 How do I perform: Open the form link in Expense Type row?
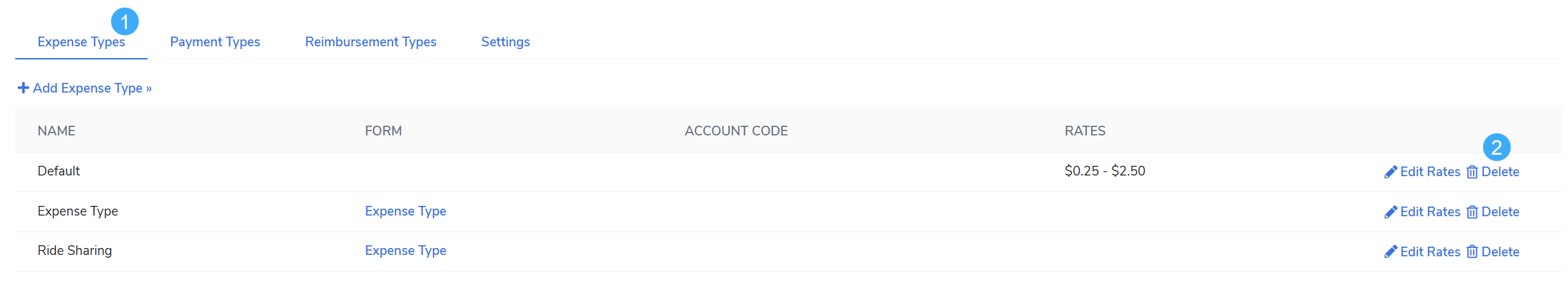tap(406, 211)
